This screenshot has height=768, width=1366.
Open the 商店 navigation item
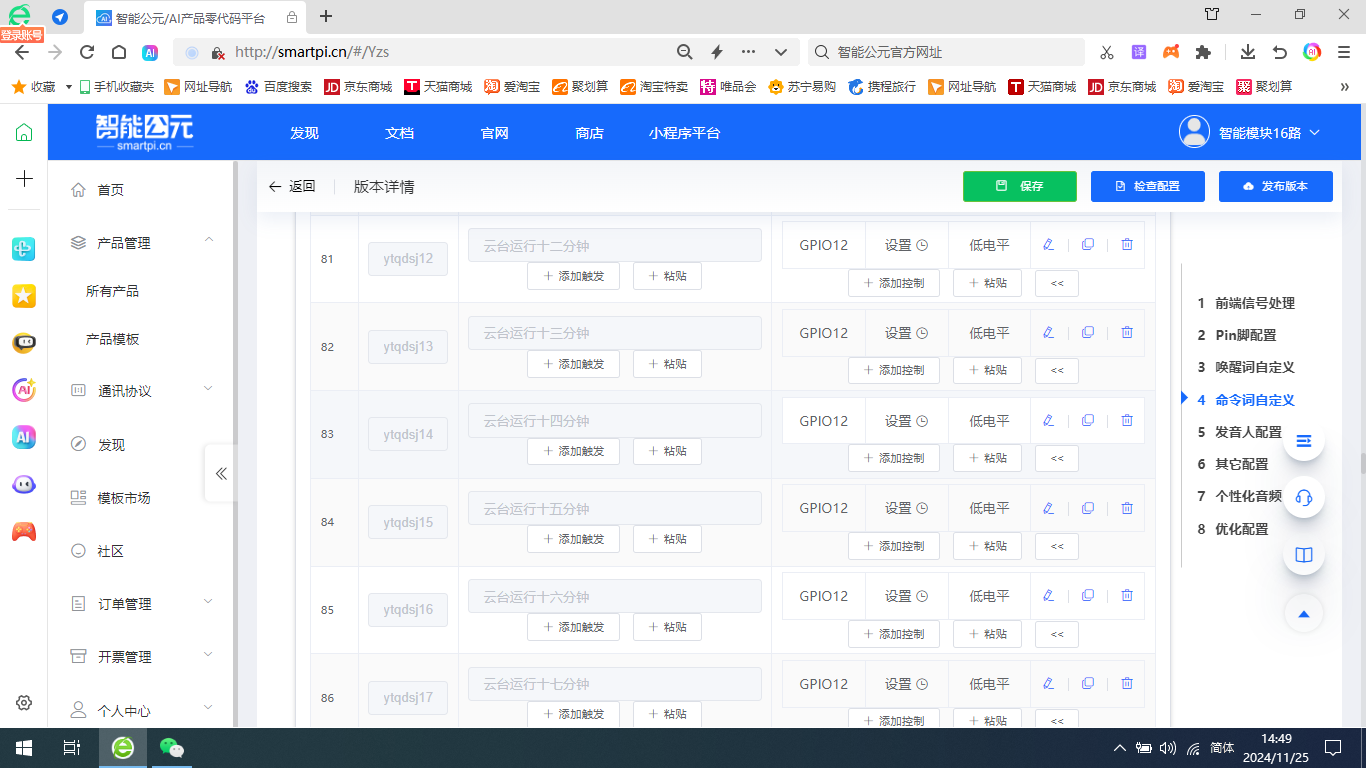(588, 131)
